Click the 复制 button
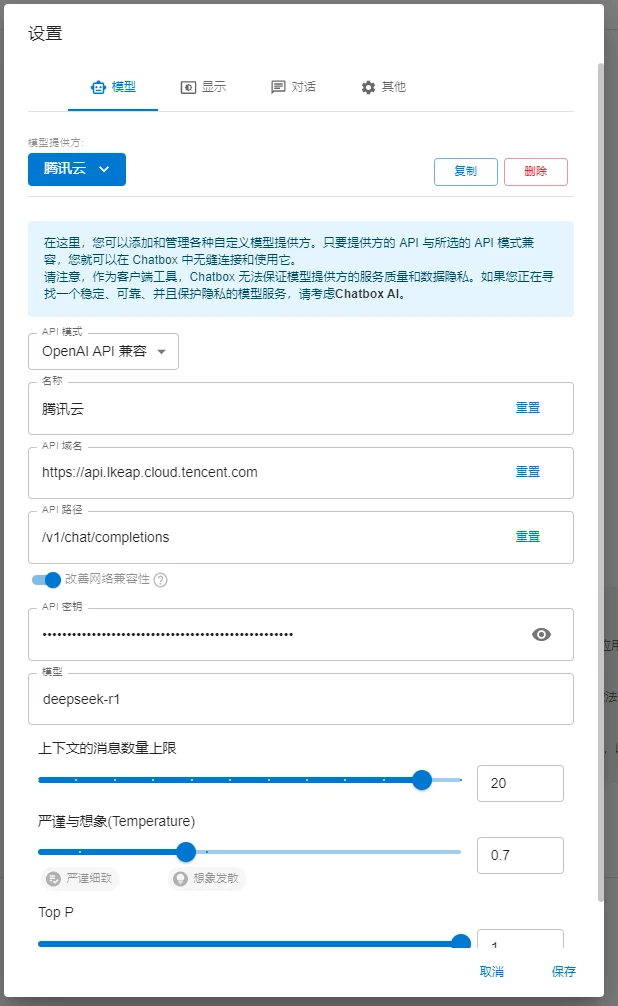The height and width of the screenshot is (1006, 618). pos(465,171)
